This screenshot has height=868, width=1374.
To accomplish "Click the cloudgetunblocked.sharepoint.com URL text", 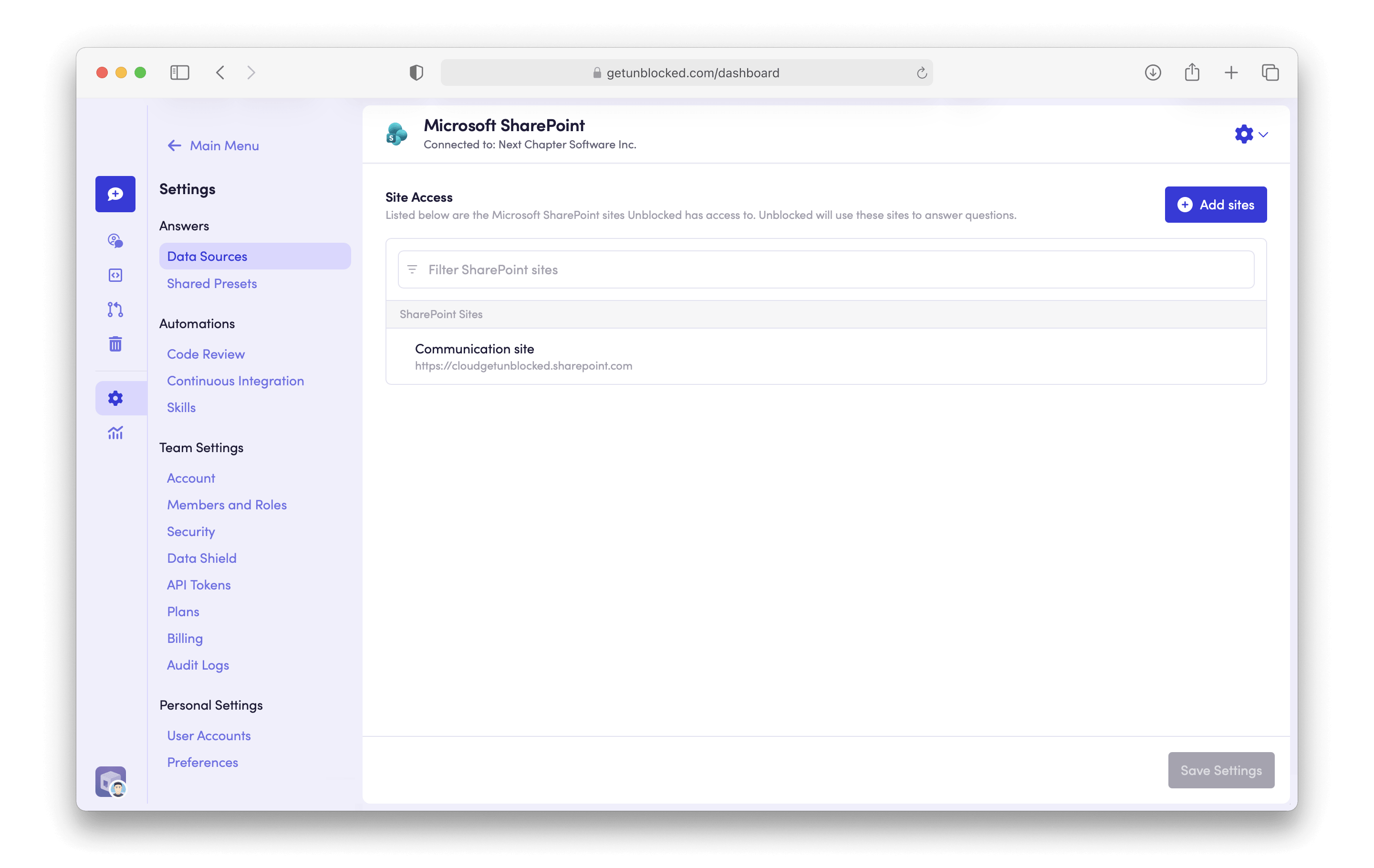I will pyautogui.click(x=523, y=366).
